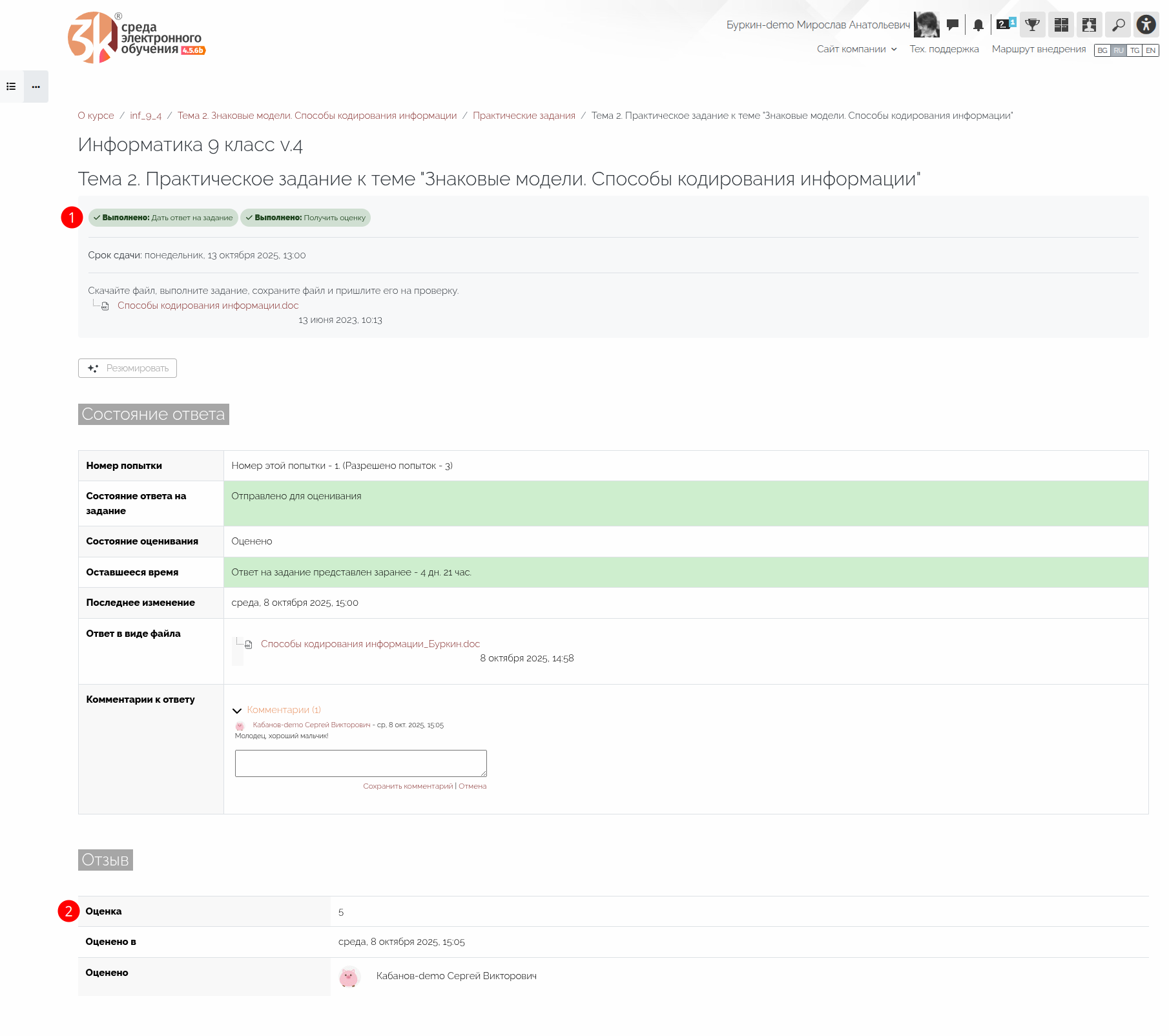Open the trophy achievements icon
The height and width of the screenshot is (1036, 1169).
coord(1032,25)
